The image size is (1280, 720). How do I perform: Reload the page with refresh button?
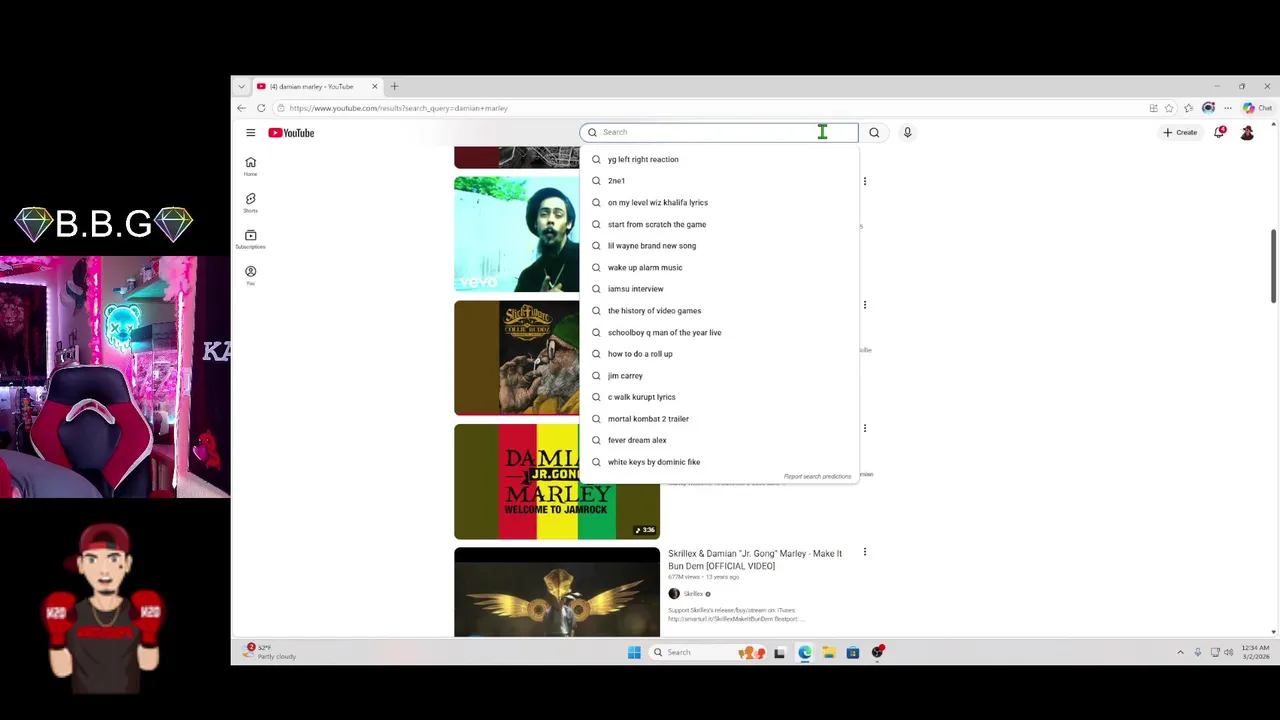click(261, 108)
